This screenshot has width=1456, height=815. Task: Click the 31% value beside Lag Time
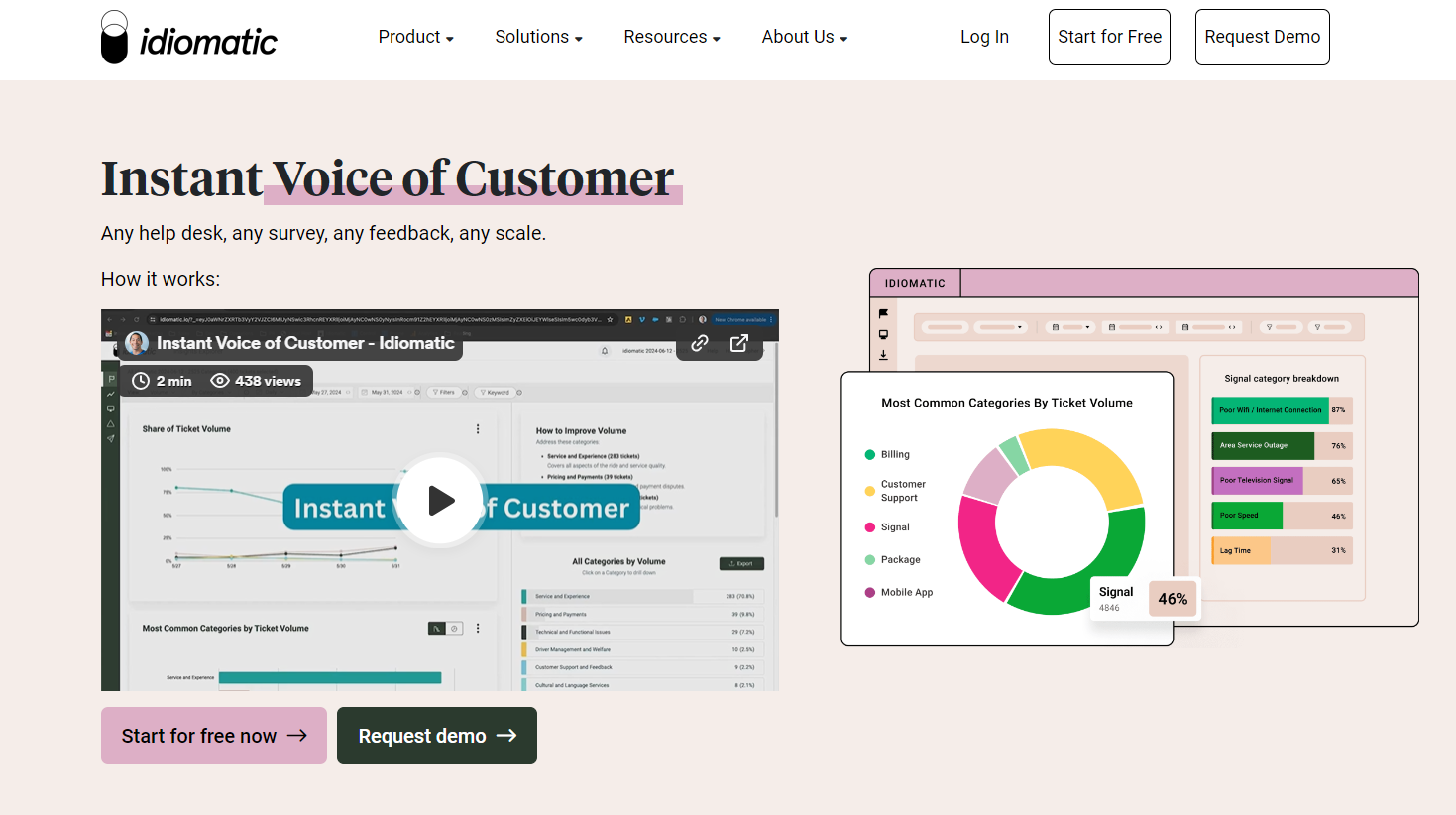pyautogui.click(x=1338, y=551)
